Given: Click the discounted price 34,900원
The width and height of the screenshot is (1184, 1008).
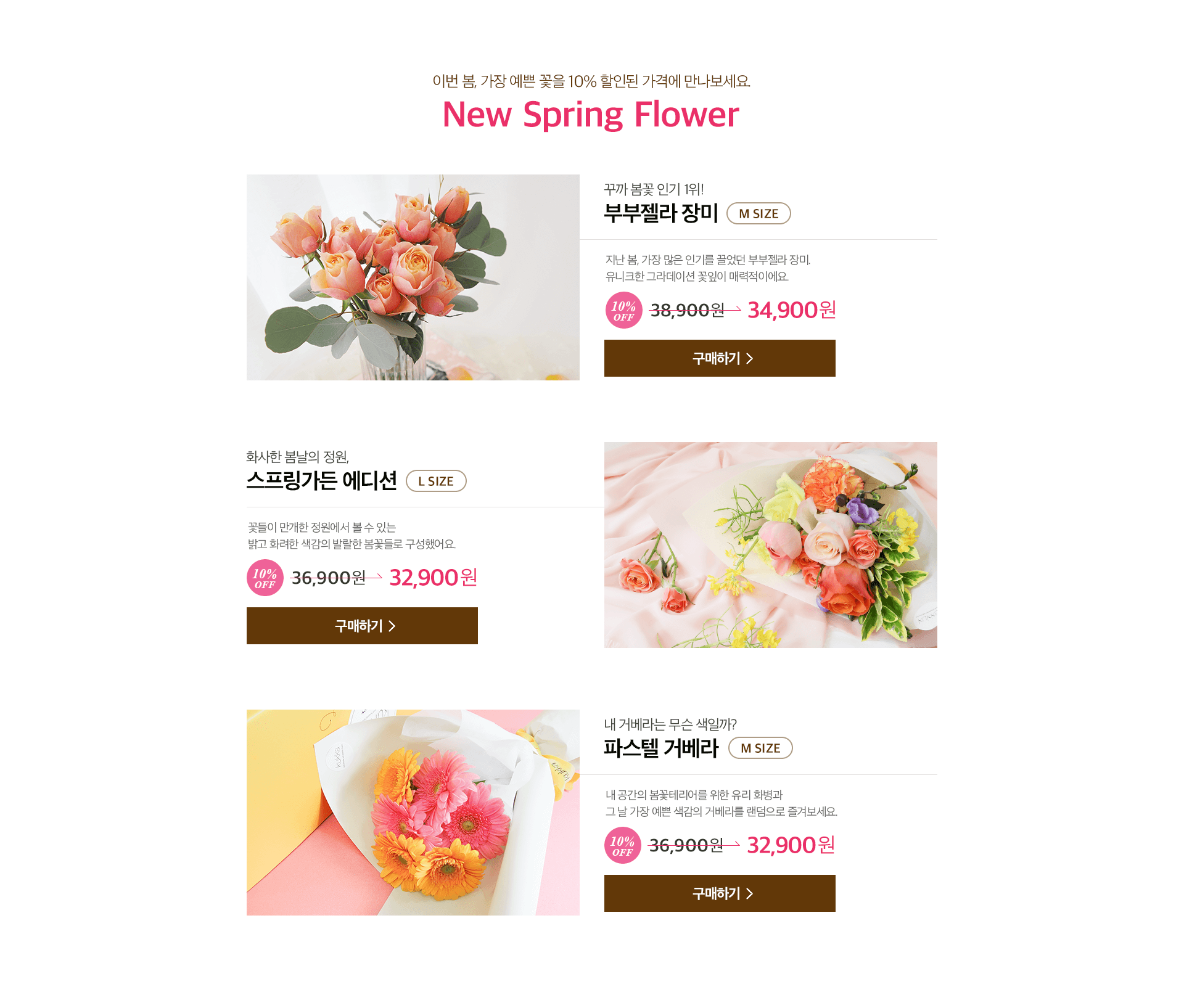Looking at the screenshot, I should (792, 310).
